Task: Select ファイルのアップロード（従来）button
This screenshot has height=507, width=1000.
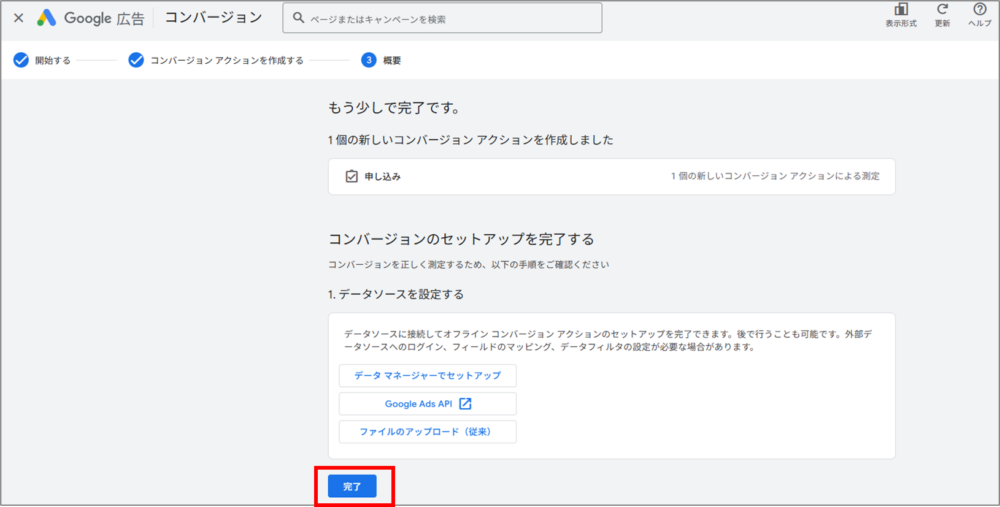Action: click(427, 432)
